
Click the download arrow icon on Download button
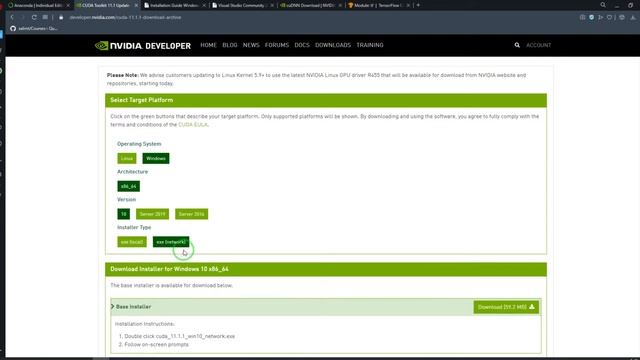click(532, 307)
